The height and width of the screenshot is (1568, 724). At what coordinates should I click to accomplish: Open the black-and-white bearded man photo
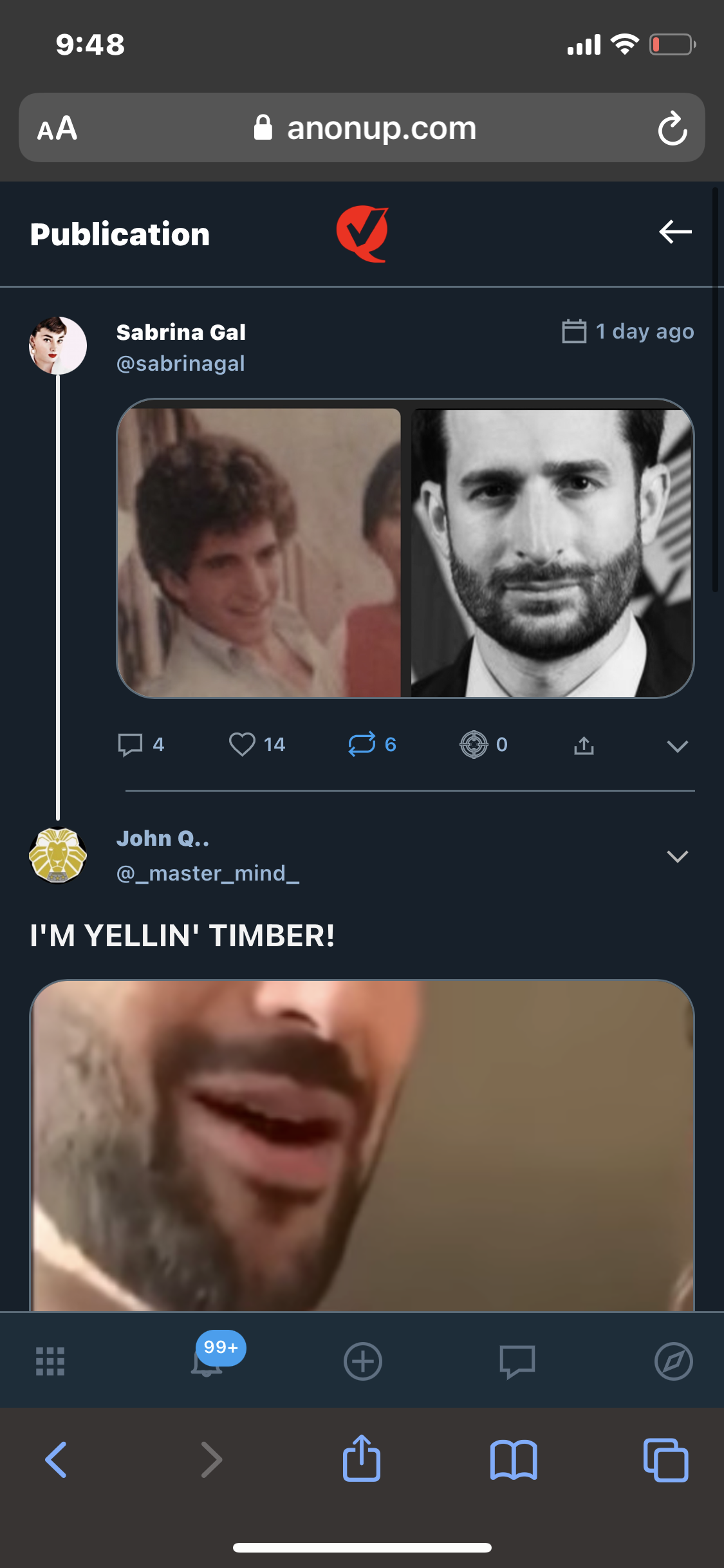[552, 552]
